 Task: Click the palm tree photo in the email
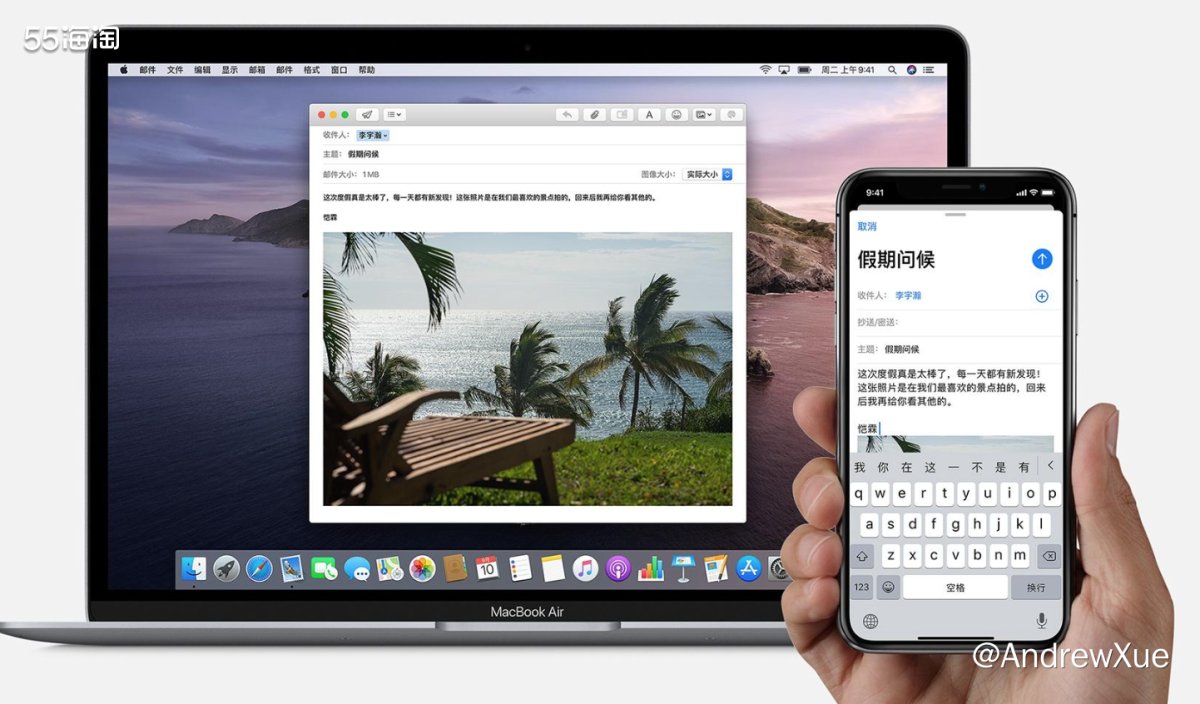(x=527, y=369)
